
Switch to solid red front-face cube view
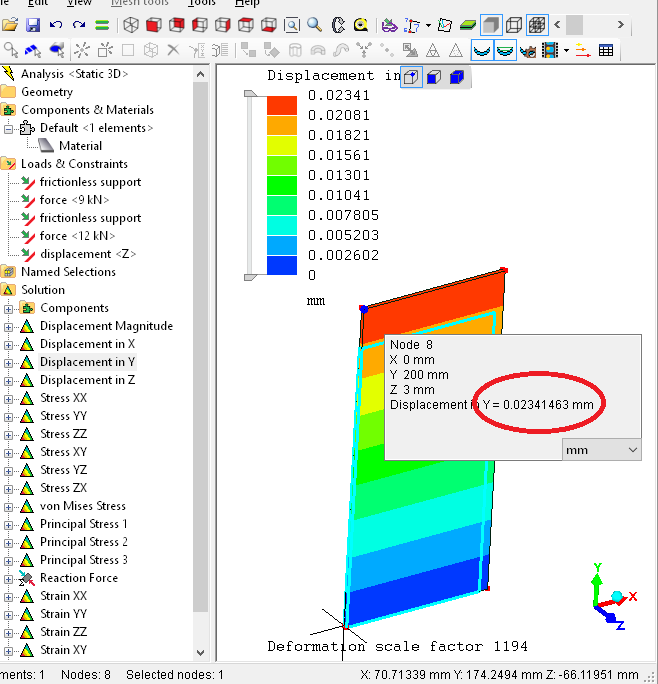coord(154,25)
